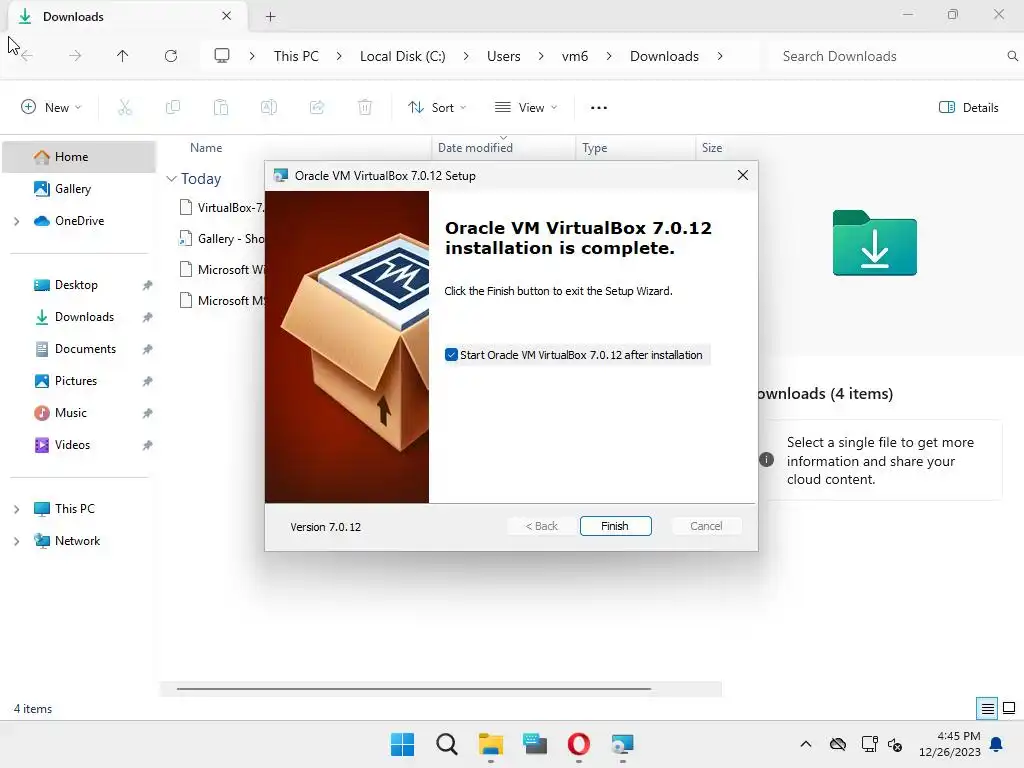Go back using the back arrow
The image size is (1024, 768).
click(x=27, y=56)
